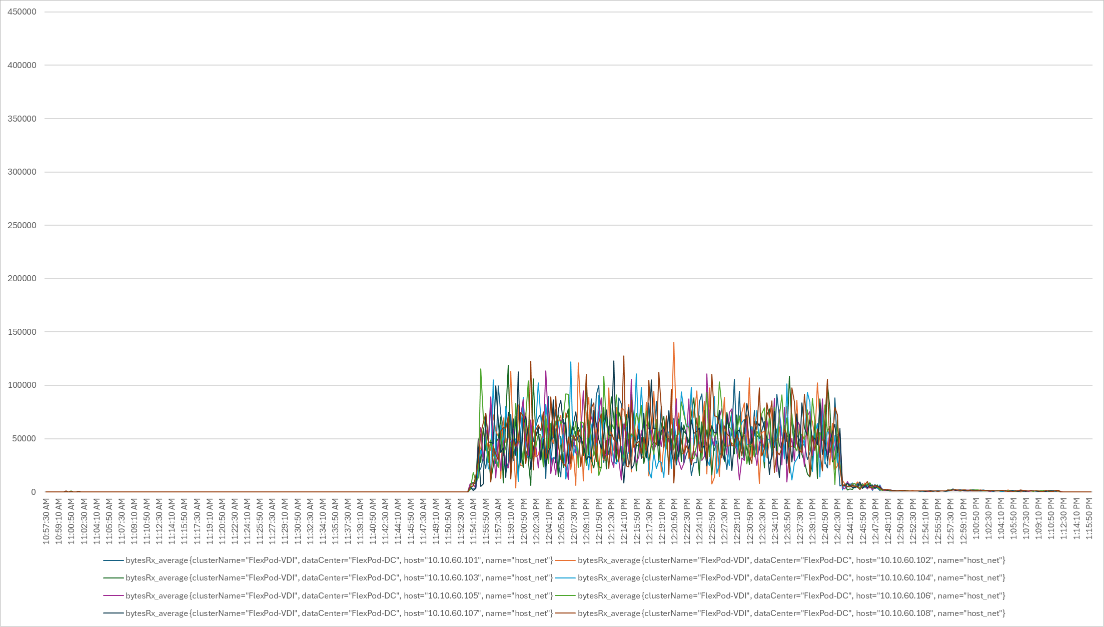Select legend entry for host 10.10.60.102
1104x627 pixels.
point(780,560)
